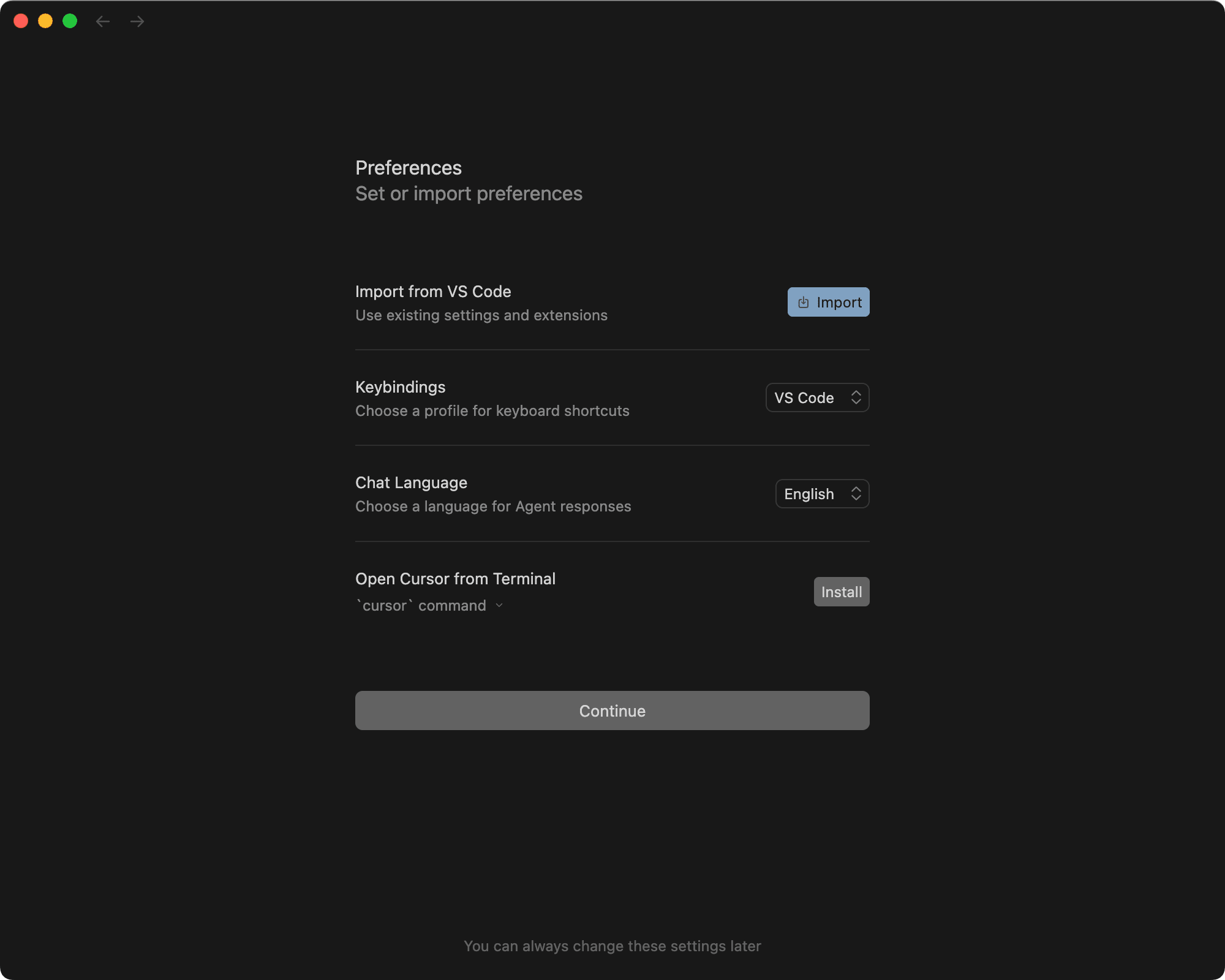Click the green zoom traffic light button
This screenshot has height=980, width=1225.
[x=70, y=21]
